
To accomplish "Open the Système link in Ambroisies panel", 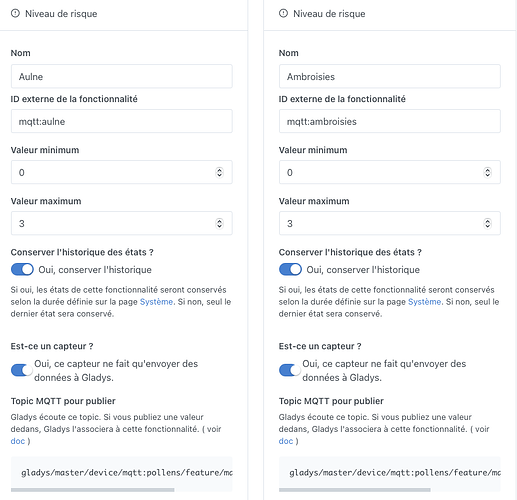I will 424,302.
